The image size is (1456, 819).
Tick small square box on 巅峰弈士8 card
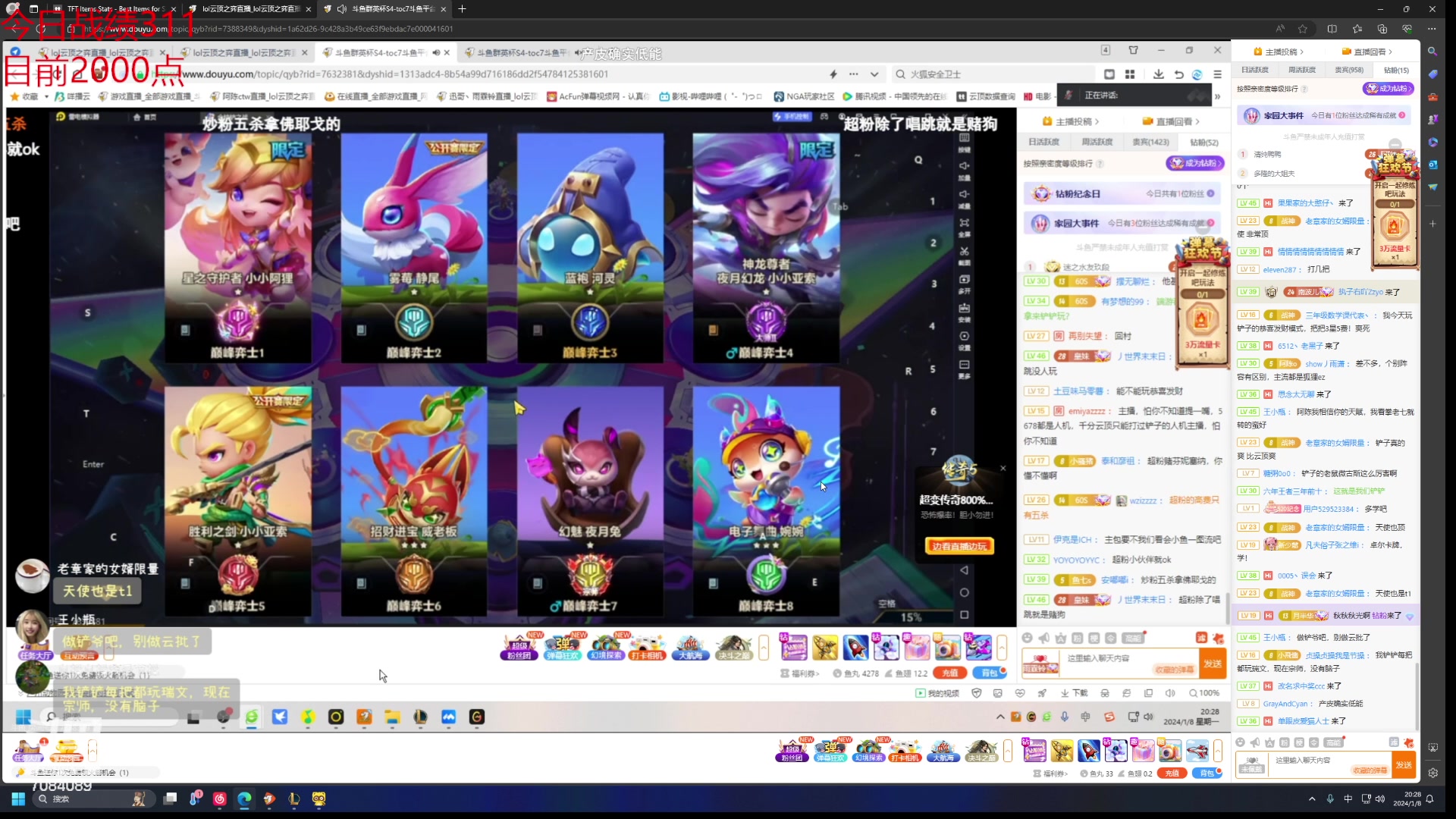pos(713,583)
